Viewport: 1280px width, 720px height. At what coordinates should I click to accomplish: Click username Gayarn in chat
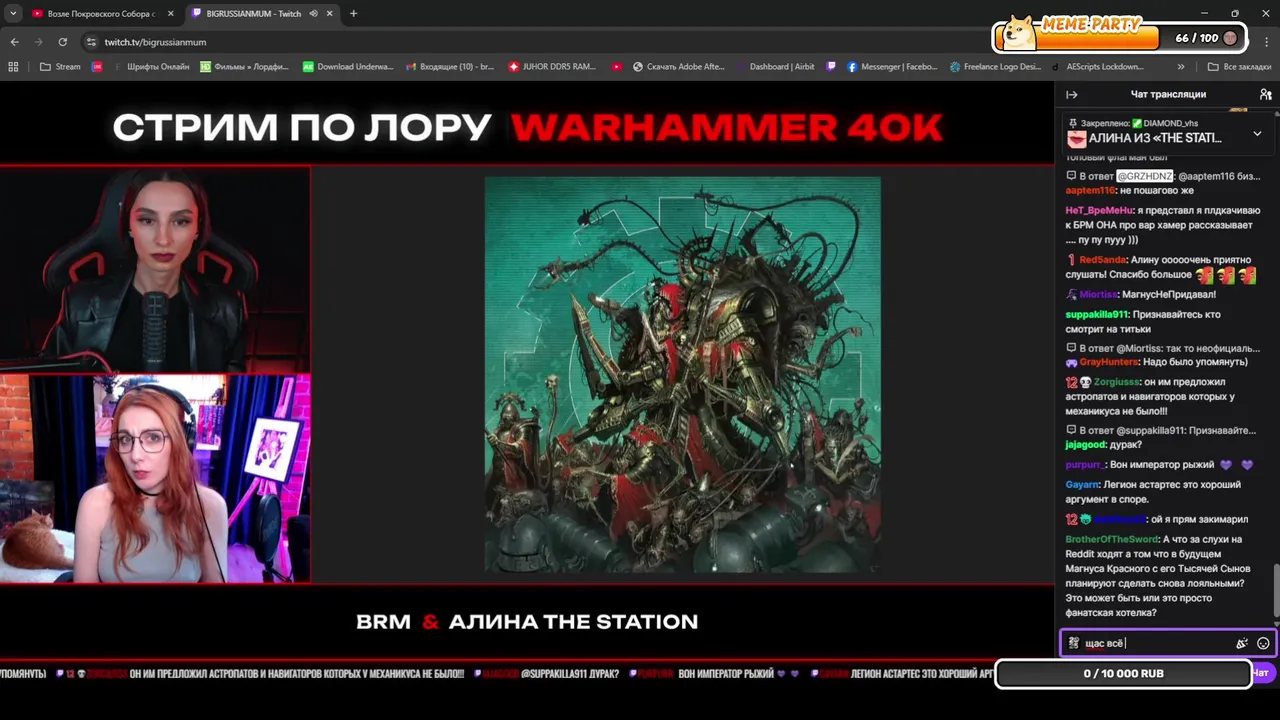point(1083,485)
